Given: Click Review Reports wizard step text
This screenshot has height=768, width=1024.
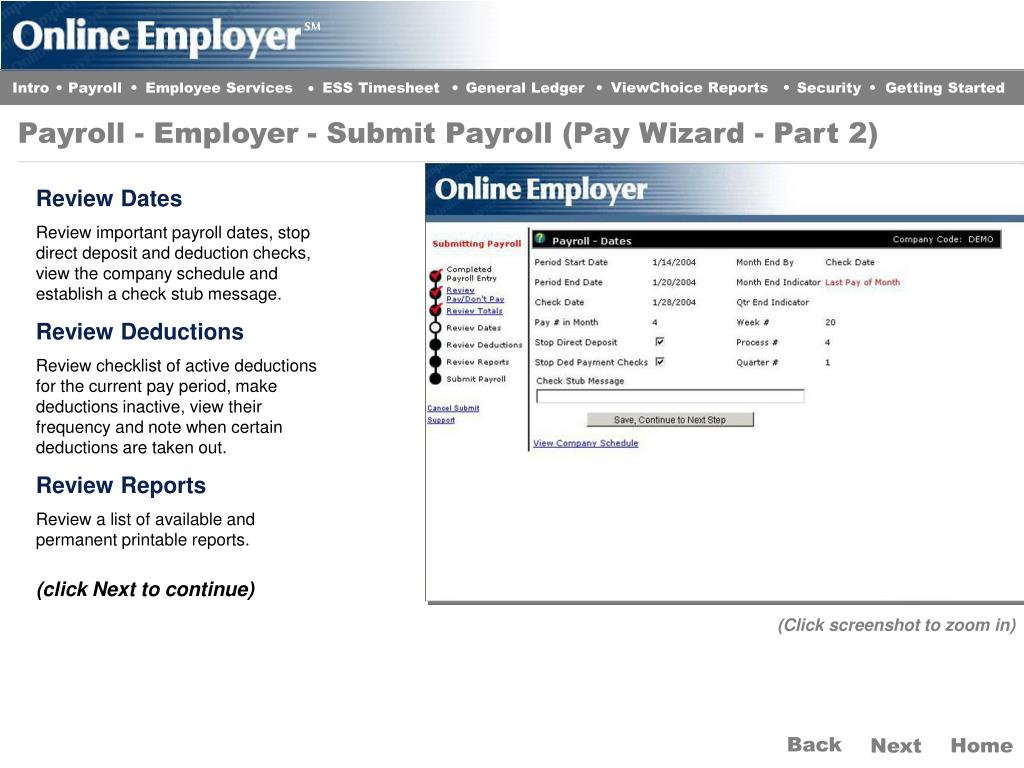Looking at the screenshot, I should pos(477,362).
